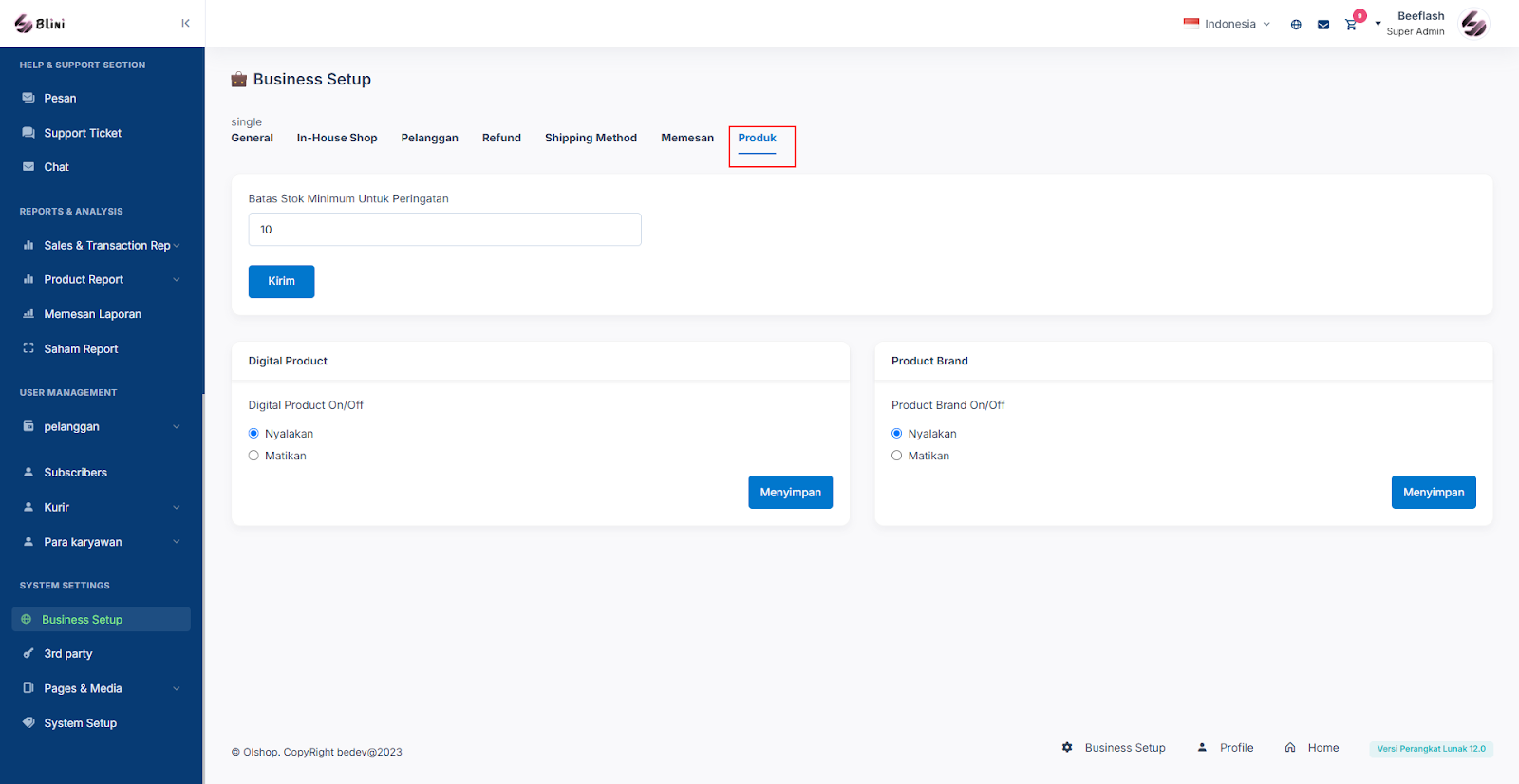
Task: Switch to the General tab
Action: [x=253, y=138]
